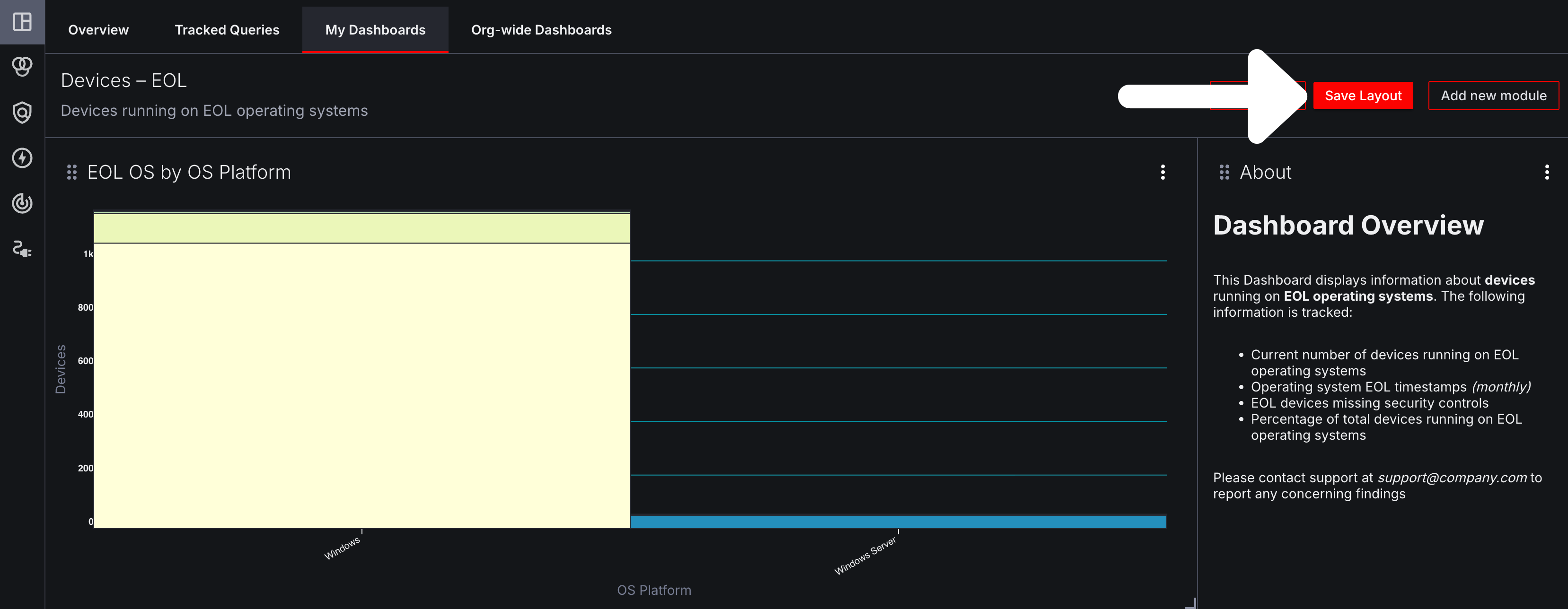Screen dimensions: 1568x609
Task: Open the Tracked Queries tab
Action: [x=227, y=30]
